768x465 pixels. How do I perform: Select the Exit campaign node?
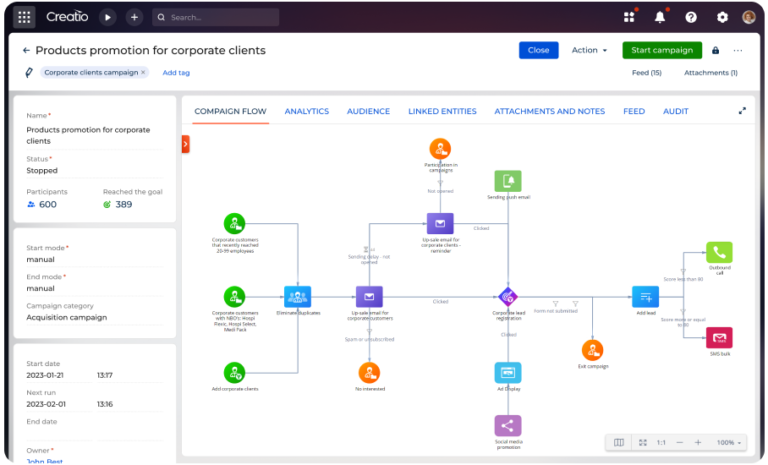pos(593,350)
